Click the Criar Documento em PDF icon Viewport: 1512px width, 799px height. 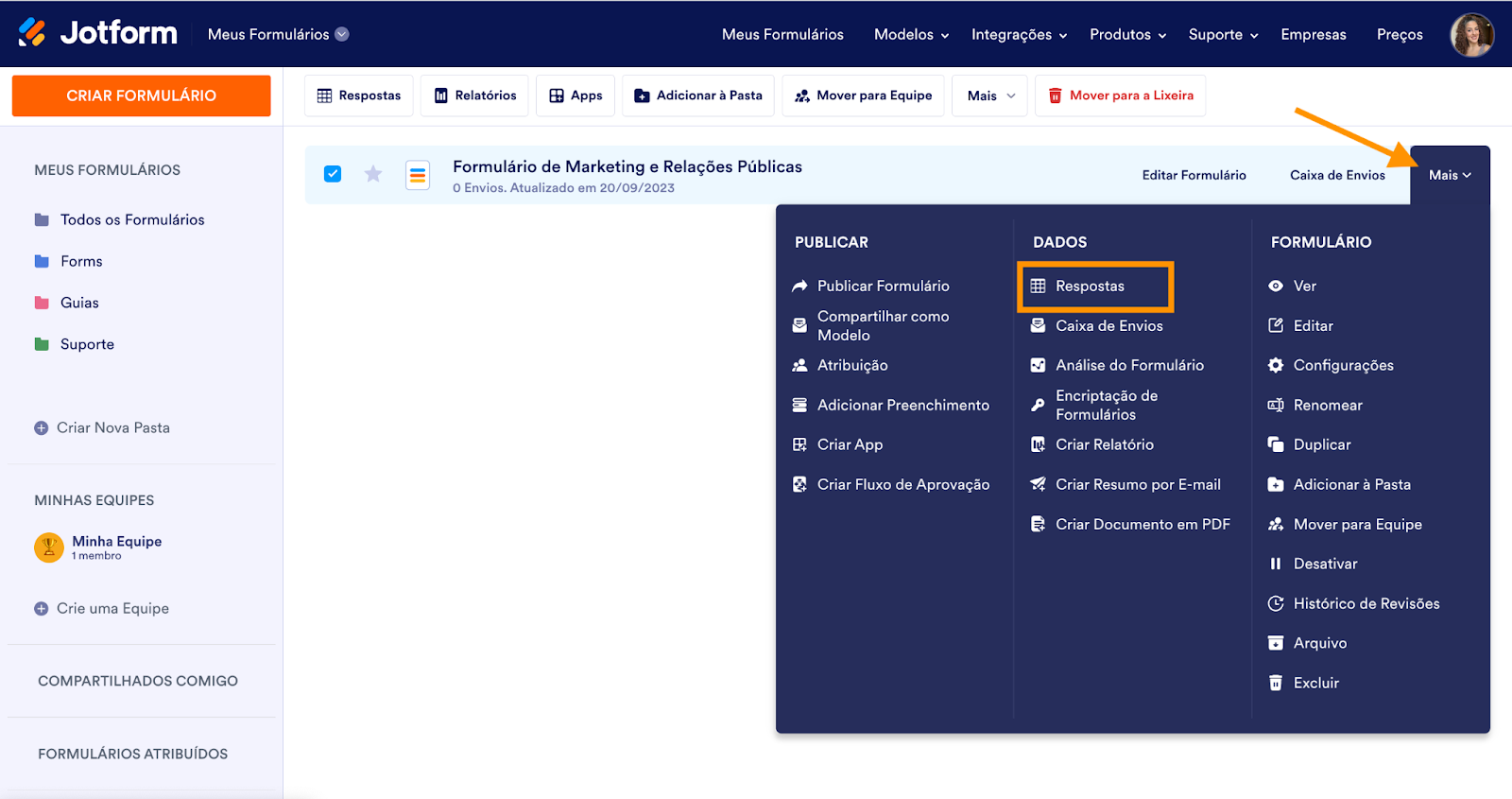click(x=1038, y=524)
